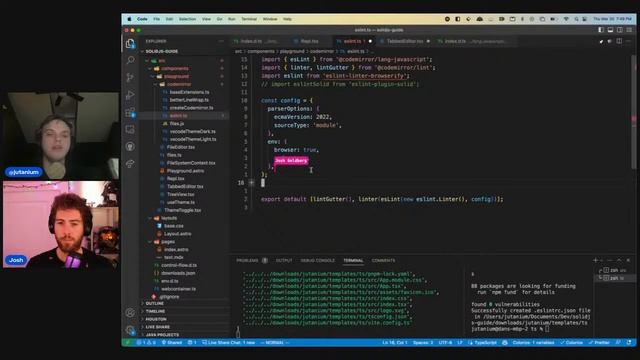
Task: Click the remote indicator in status bar
Action: 127,342
